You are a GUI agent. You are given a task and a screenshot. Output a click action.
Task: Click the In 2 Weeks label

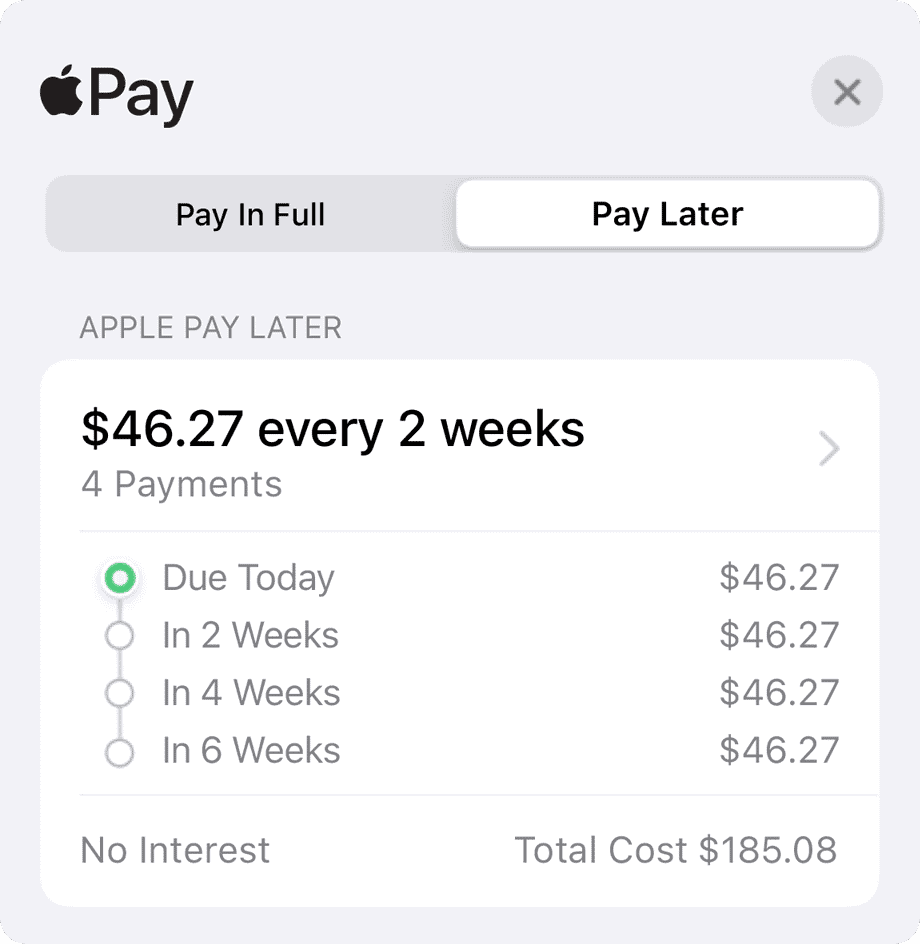(250, 636)
